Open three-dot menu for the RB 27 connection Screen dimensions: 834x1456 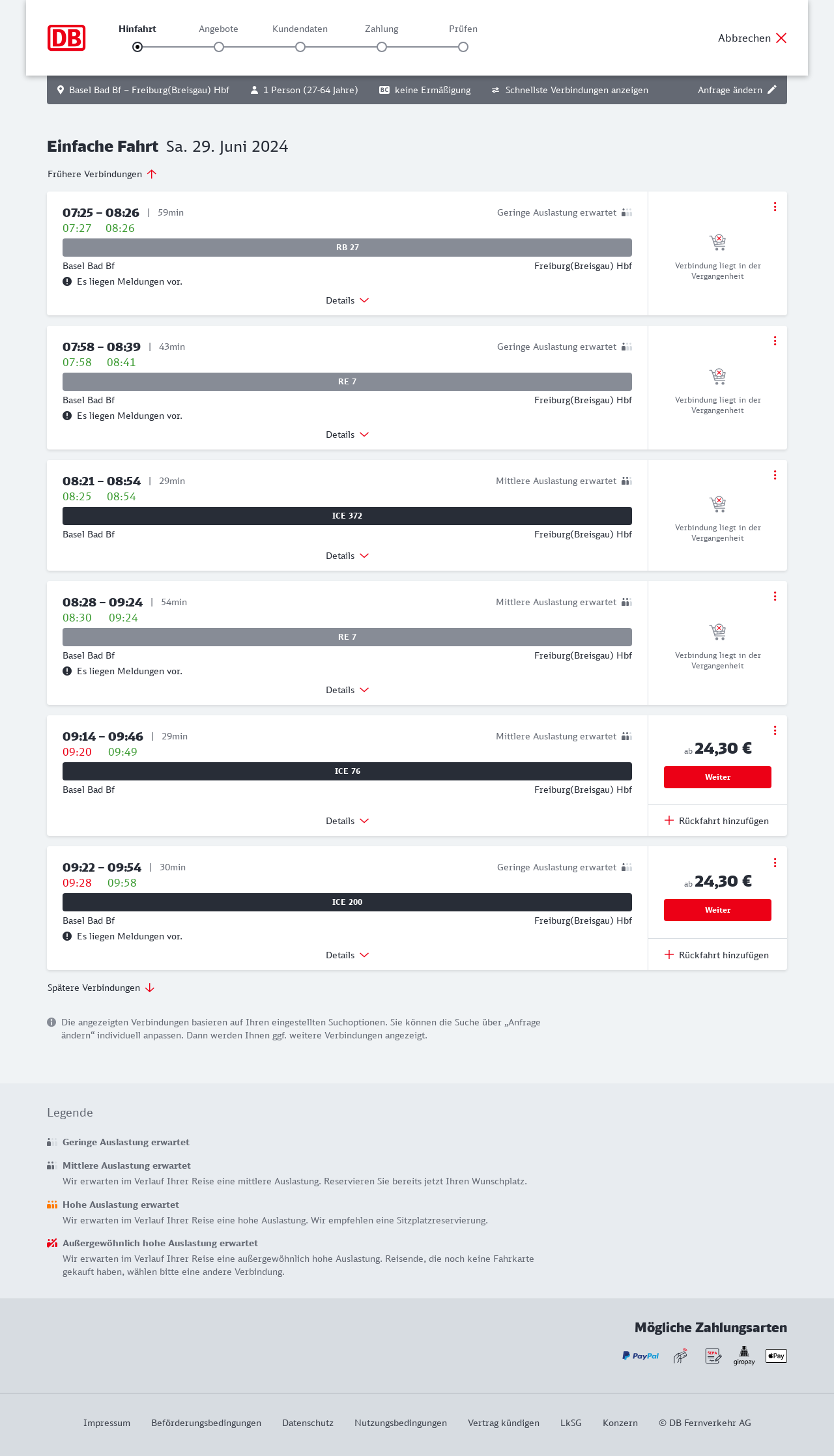point(775,207)
